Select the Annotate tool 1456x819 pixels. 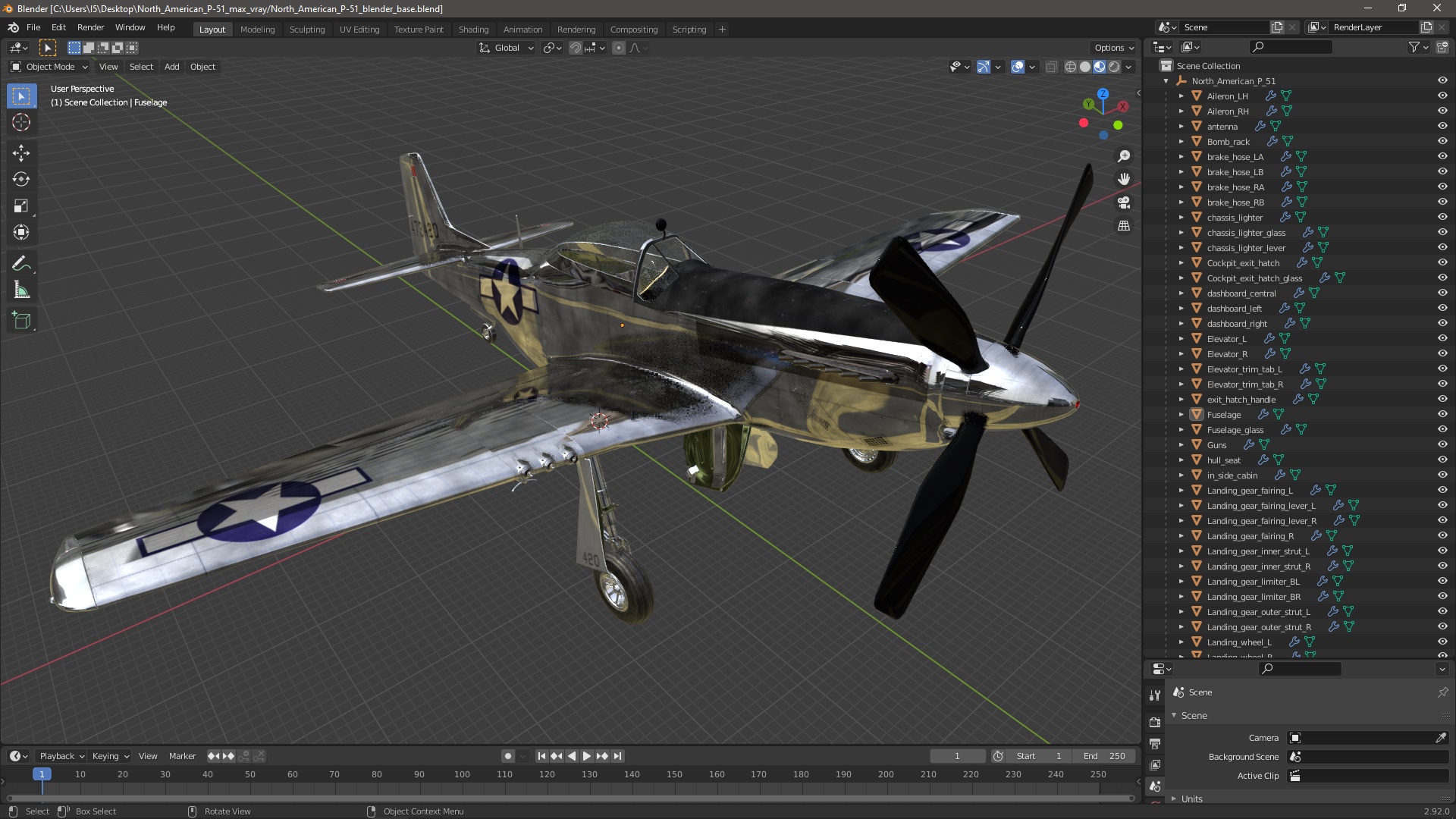(21, 264)
